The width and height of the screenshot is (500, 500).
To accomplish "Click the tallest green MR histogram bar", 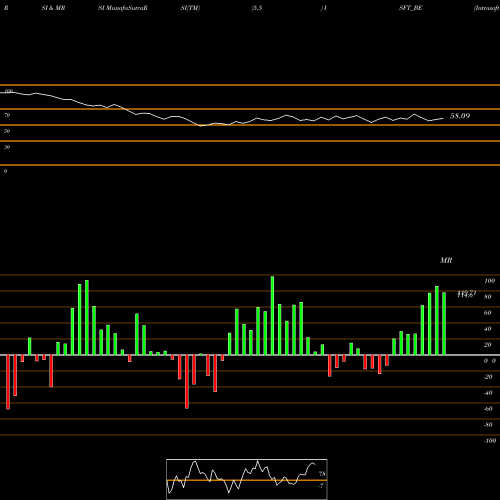I will pos(272,315).
